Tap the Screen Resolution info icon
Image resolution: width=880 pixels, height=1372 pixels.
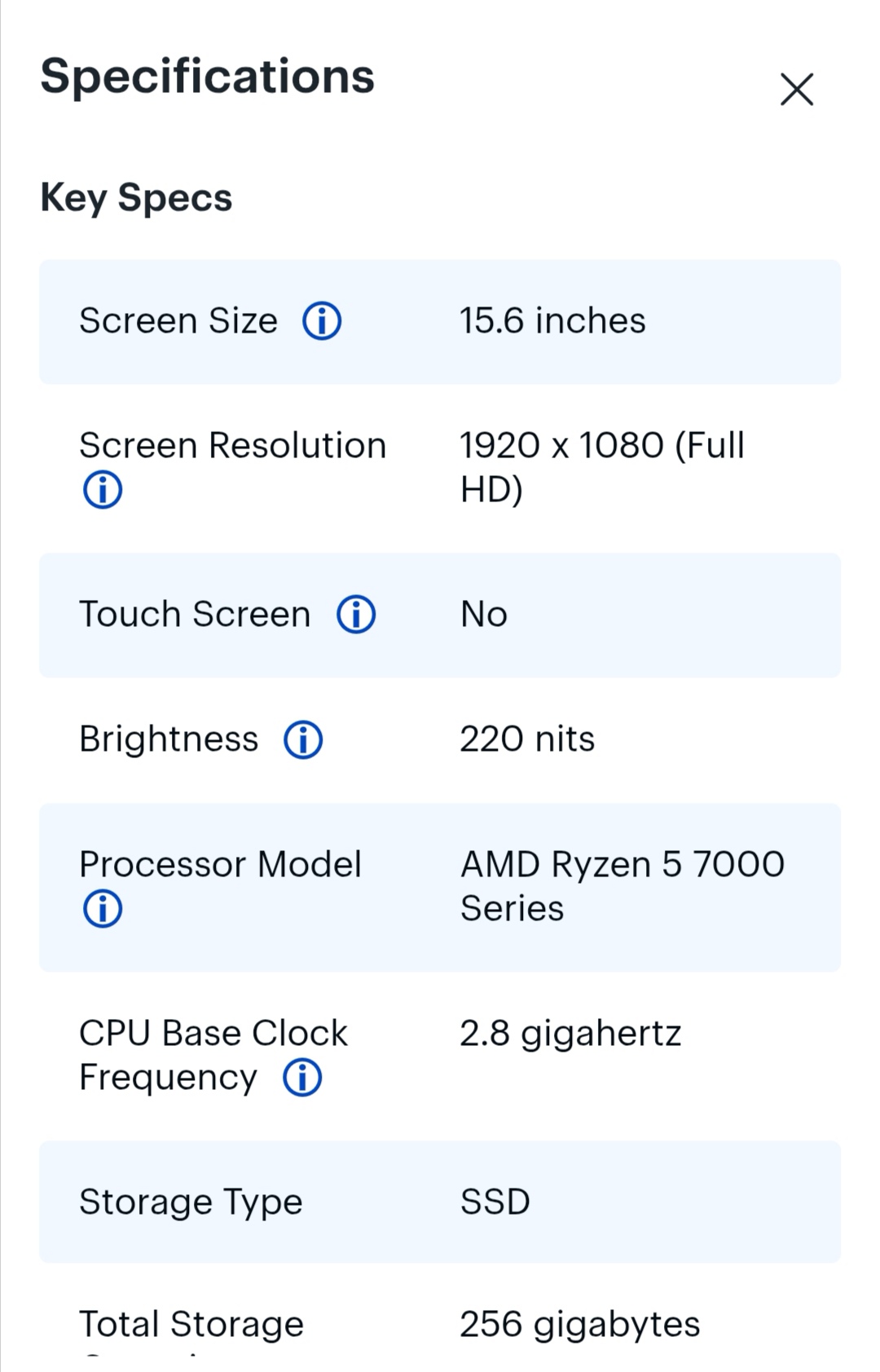pyautogui.click(x=103, y=490)
